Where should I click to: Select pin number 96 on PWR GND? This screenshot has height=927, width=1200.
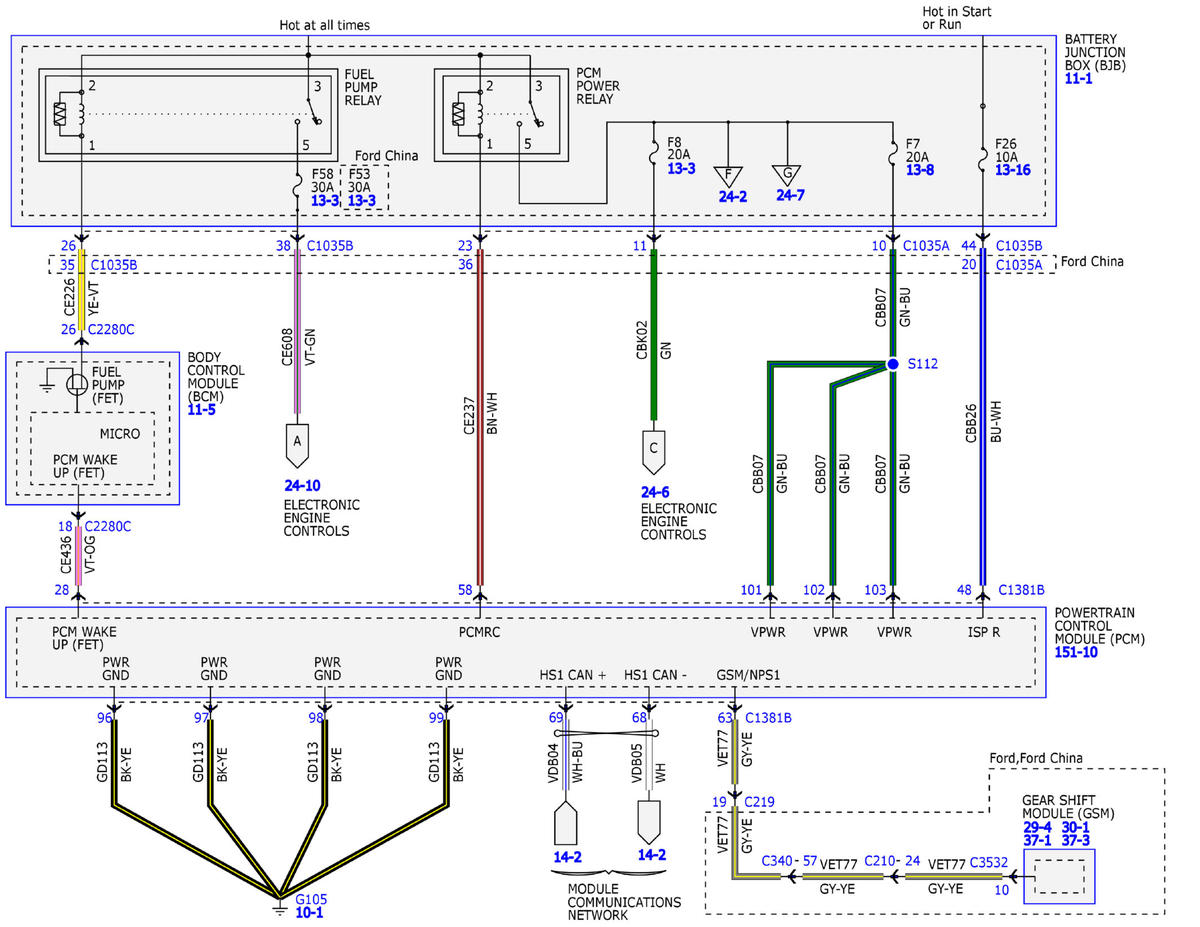click(x=103, y=717)
